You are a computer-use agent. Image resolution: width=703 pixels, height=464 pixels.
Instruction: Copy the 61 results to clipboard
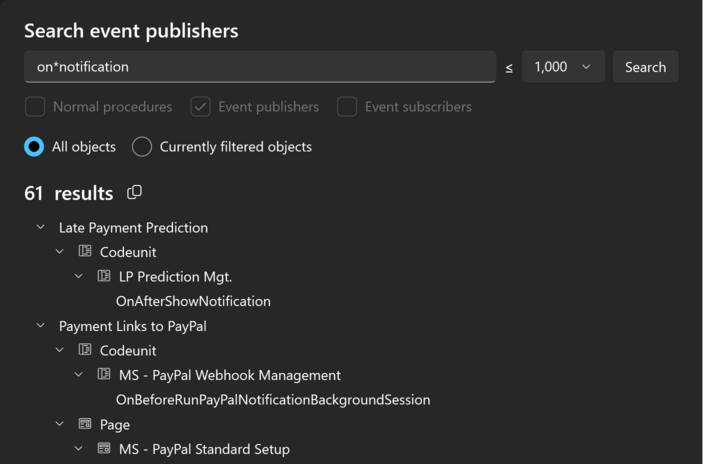134,192
